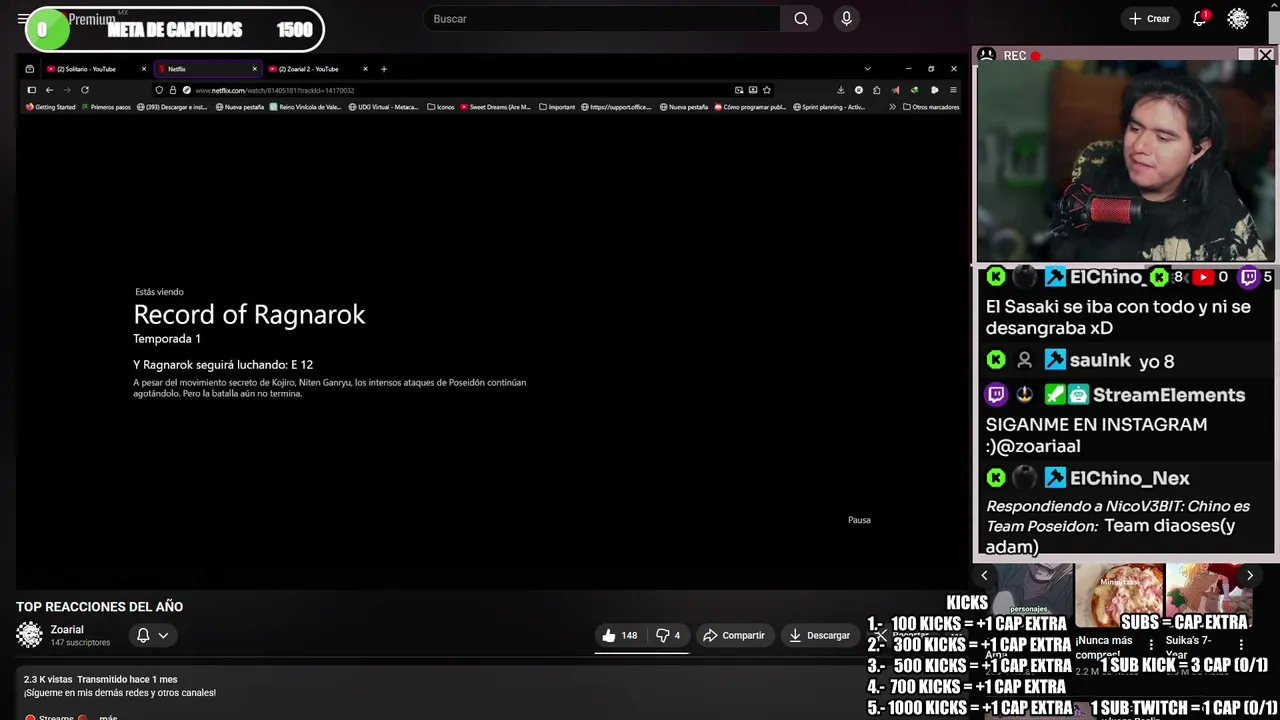This screenshot has width=1280, height=720.
Task: Dislike the video with 4 thumbs down
Action: tap(667, 635)
